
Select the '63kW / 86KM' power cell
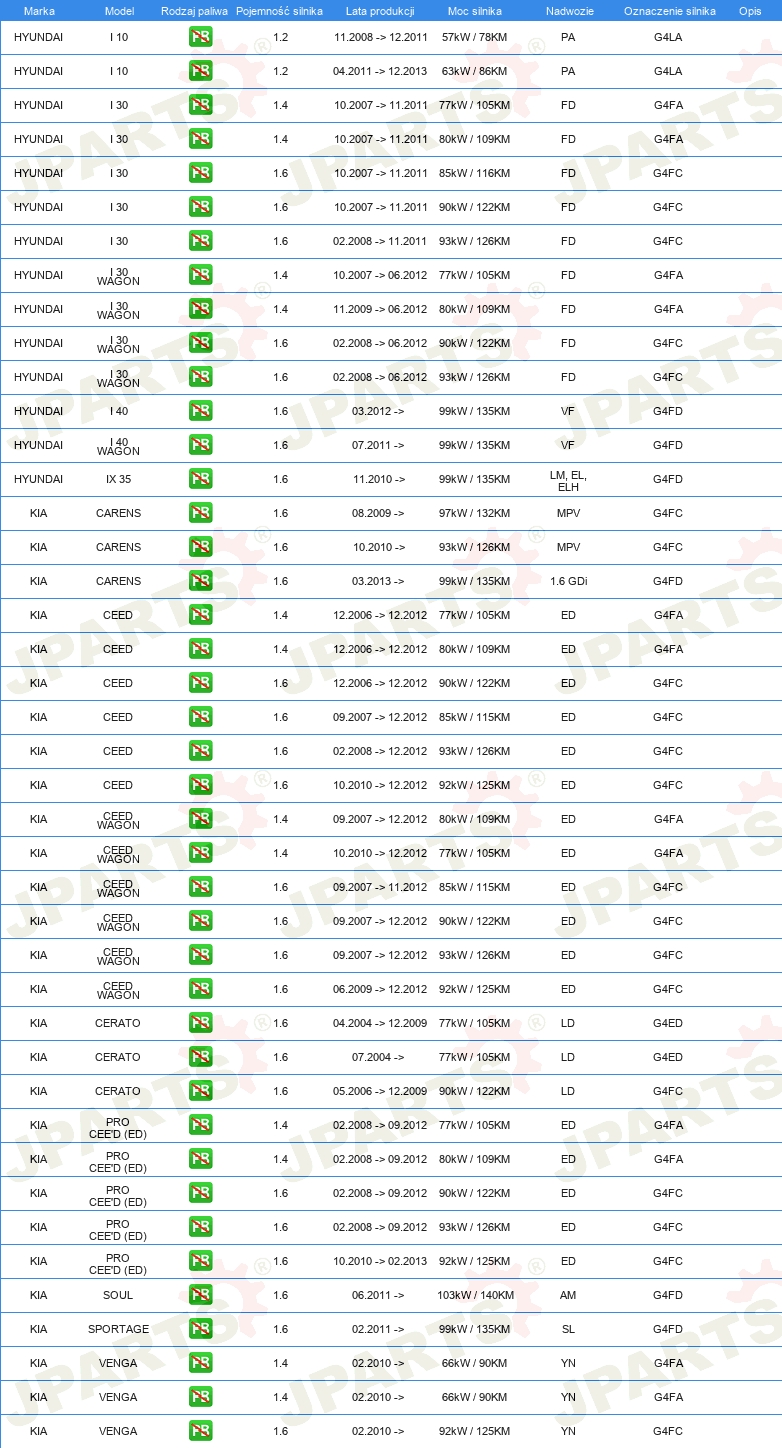[475, 71]
